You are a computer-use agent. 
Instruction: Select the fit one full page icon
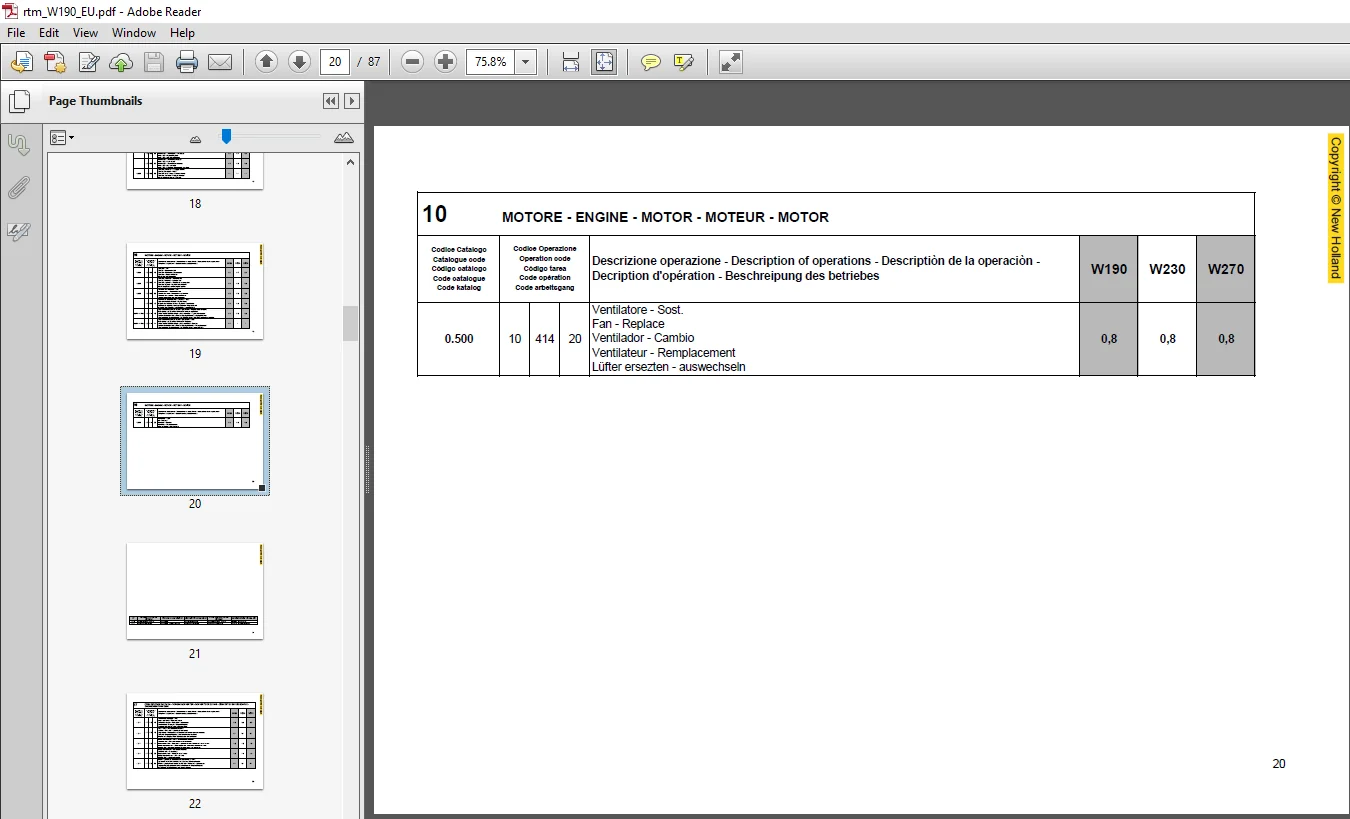(x=604, y=62)
